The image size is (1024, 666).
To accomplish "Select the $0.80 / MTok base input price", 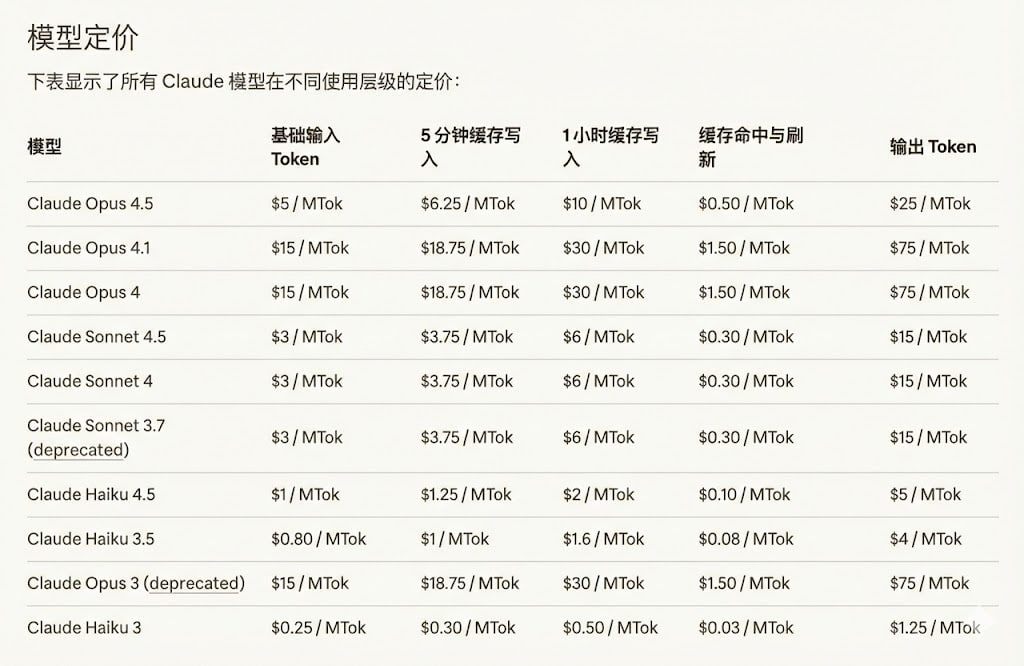I will click(x=318, y=539).
